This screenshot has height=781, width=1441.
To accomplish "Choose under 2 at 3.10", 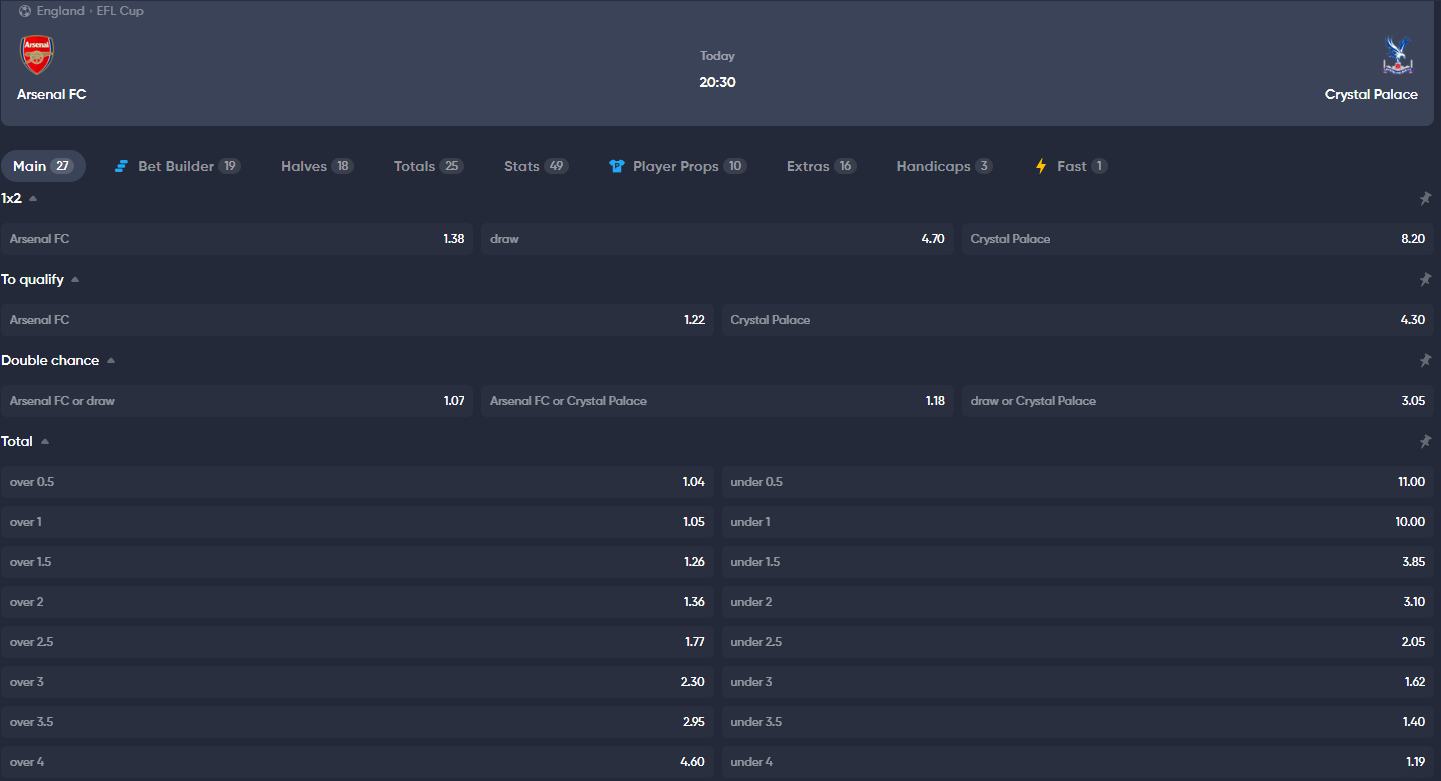I will (x=1078, y=602).
